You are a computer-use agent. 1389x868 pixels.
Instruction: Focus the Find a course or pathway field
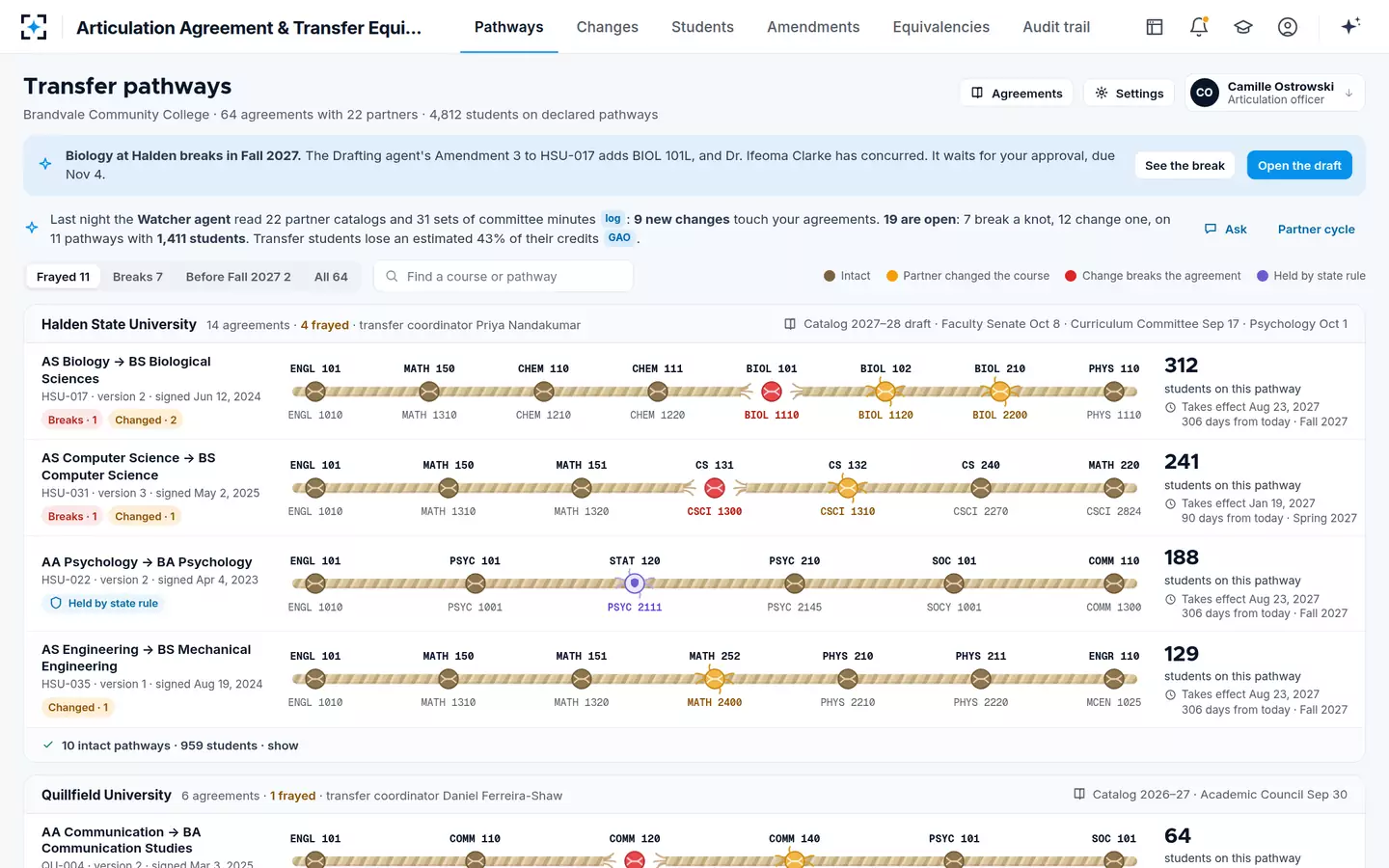(504, 277)
